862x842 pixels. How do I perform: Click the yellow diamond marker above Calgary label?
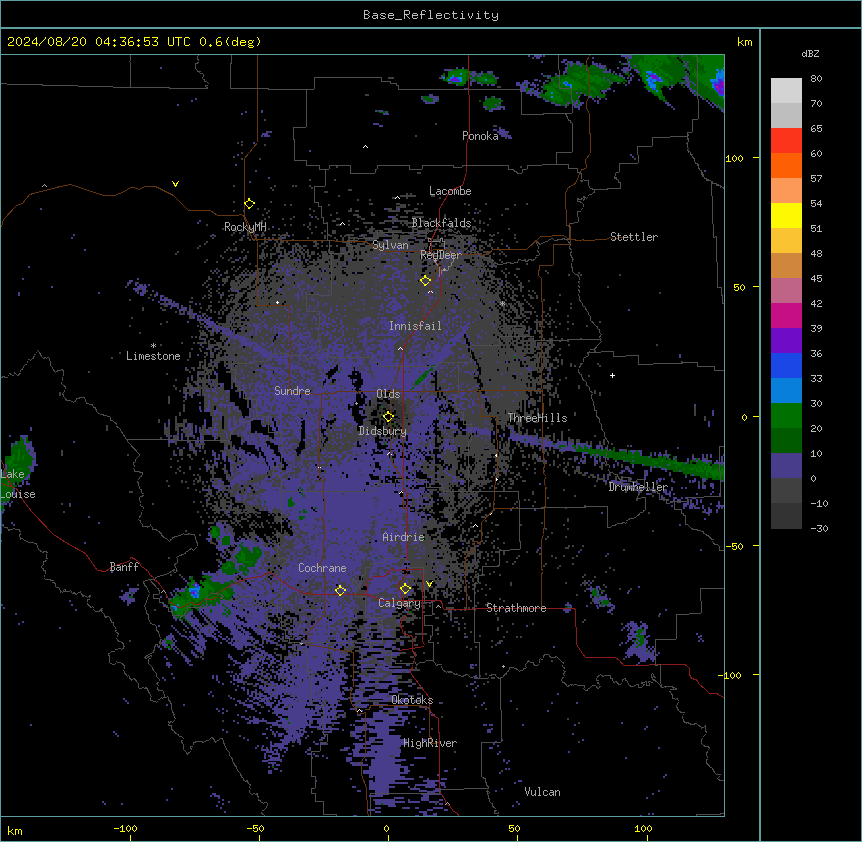point(406,589)
